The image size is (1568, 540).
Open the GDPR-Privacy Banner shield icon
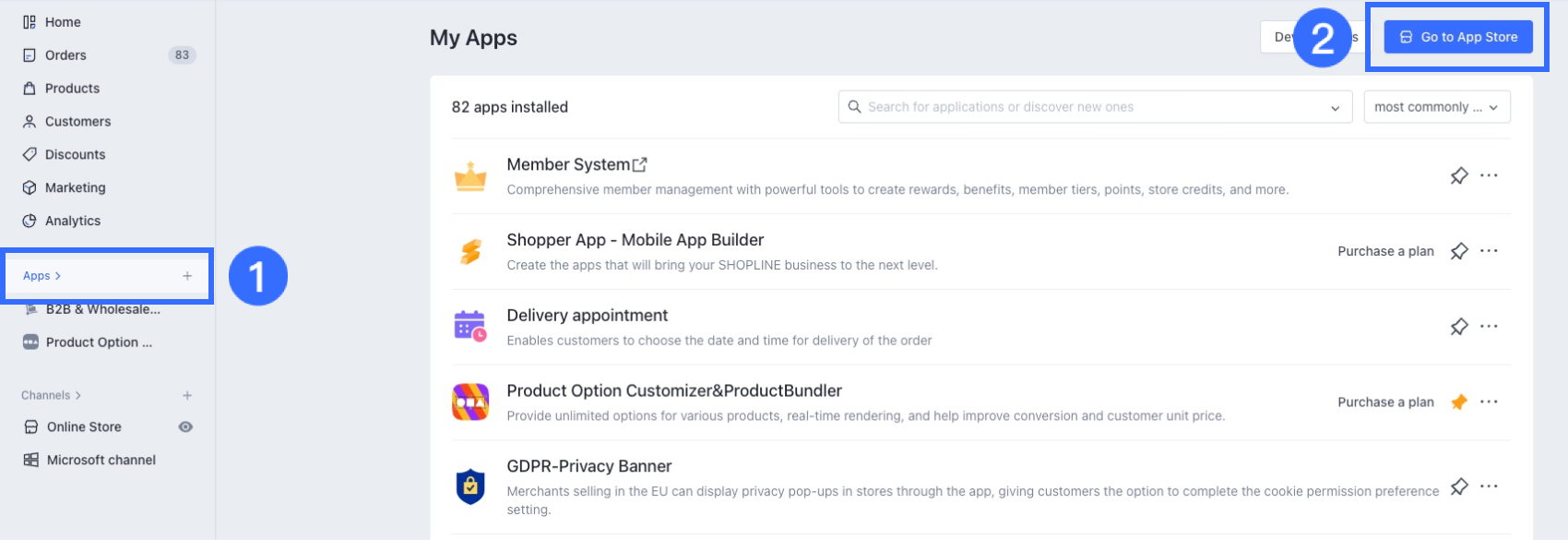[470, 486]
